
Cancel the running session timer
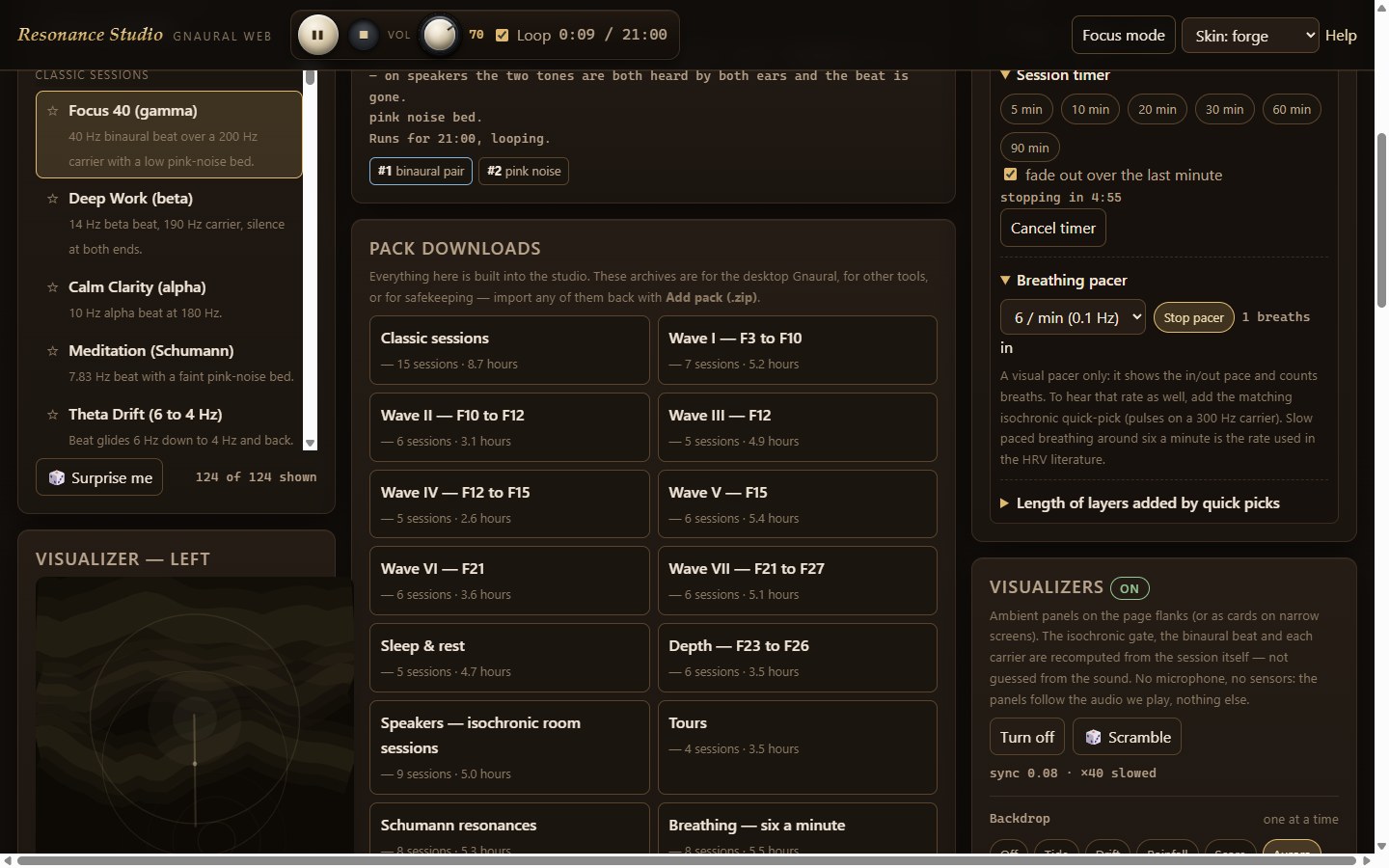pos(1053,228)
